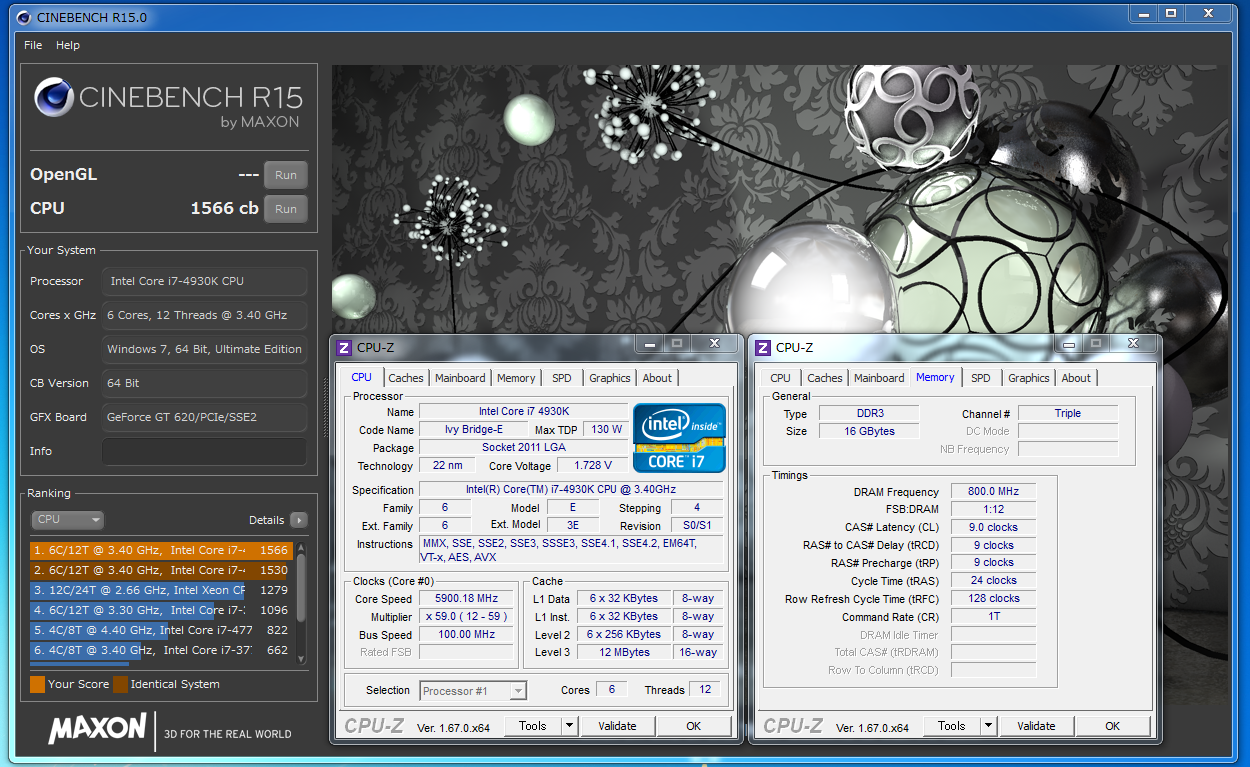Click the Cinebench title bar app icon

(x=22, y=17)
